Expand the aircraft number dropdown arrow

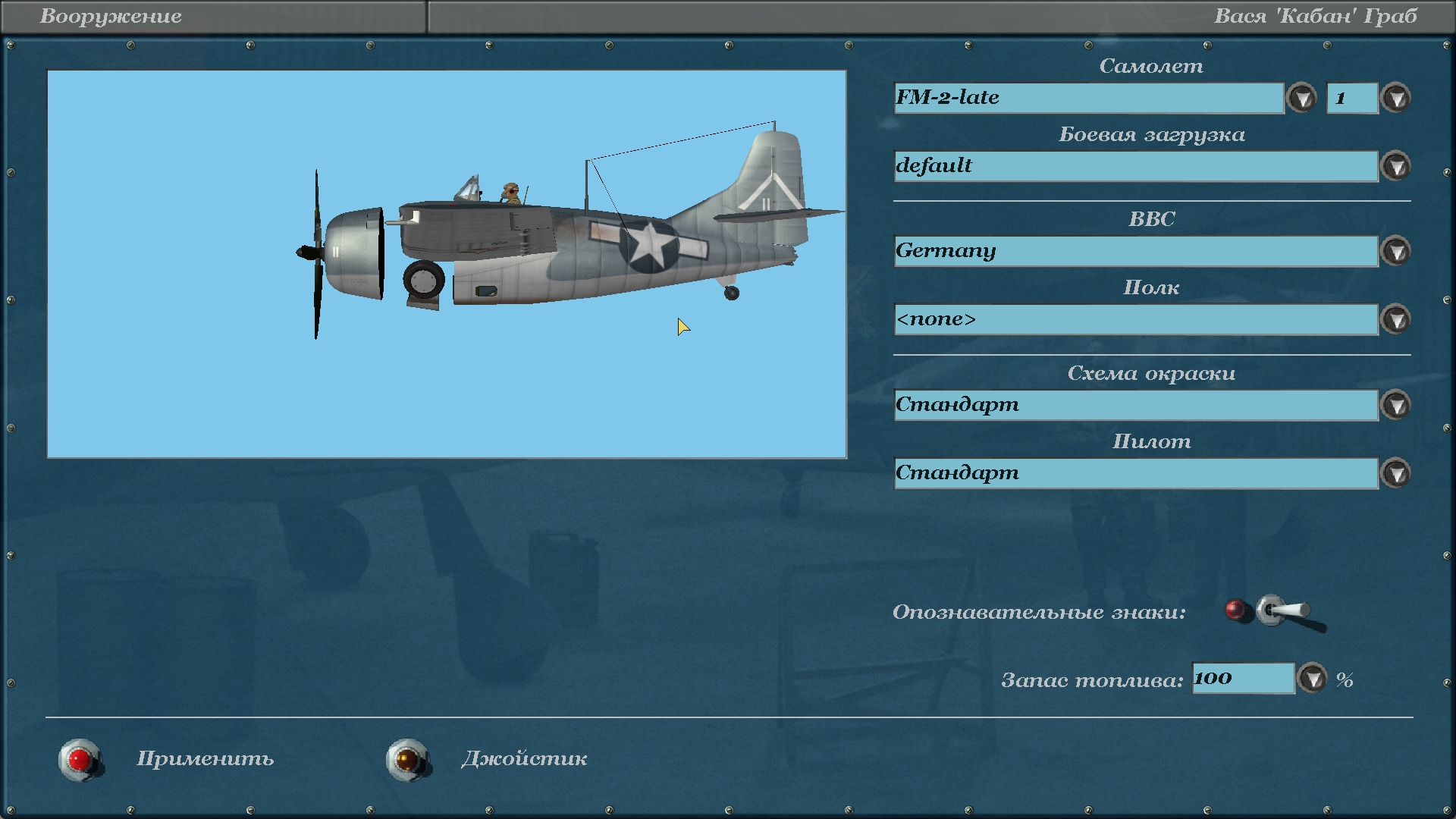1396,99
